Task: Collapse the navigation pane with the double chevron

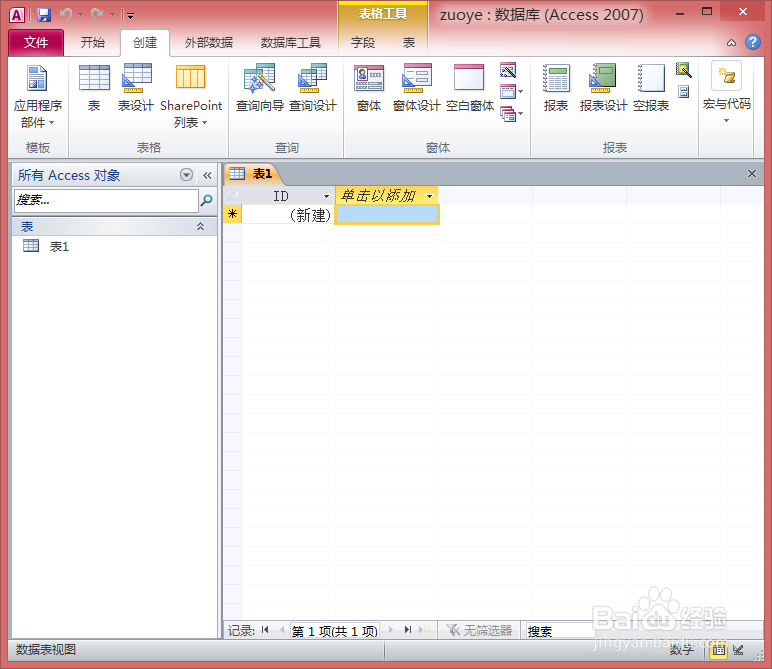Action: tap(207, 175)
